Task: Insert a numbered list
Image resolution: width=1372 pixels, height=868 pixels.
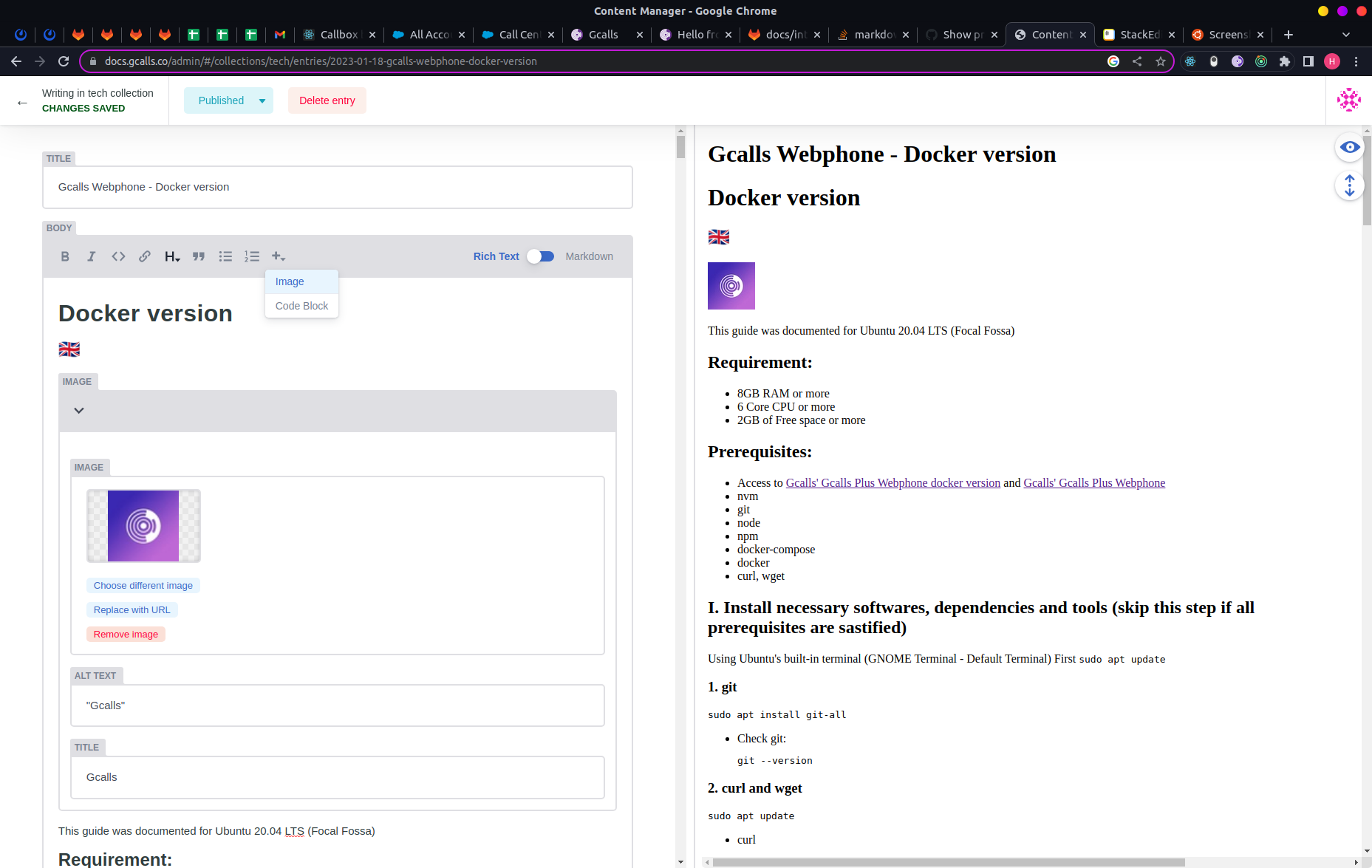Action: pos(252,256)
